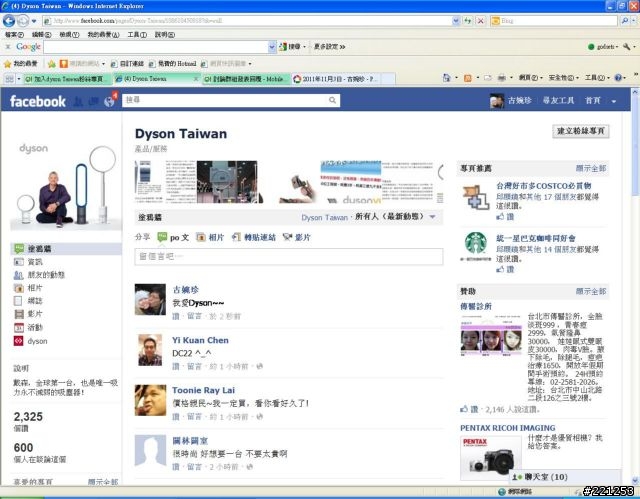Switch to the 2011年11月3日 browser tab
This screenshot has width=640, height=499.
(338, 79)
